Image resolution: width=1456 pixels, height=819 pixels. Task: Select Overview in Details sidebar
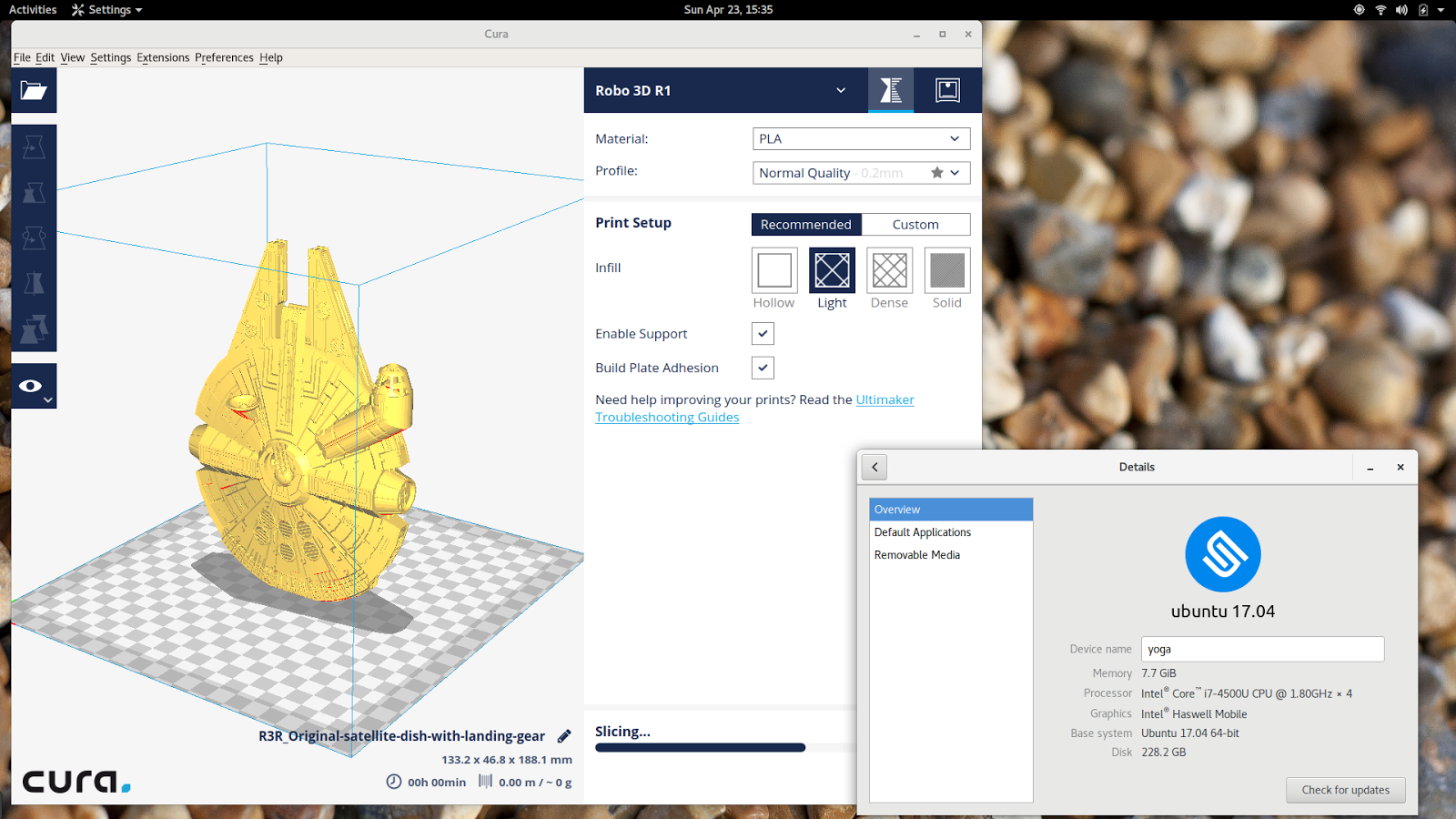tap(951, 510)
